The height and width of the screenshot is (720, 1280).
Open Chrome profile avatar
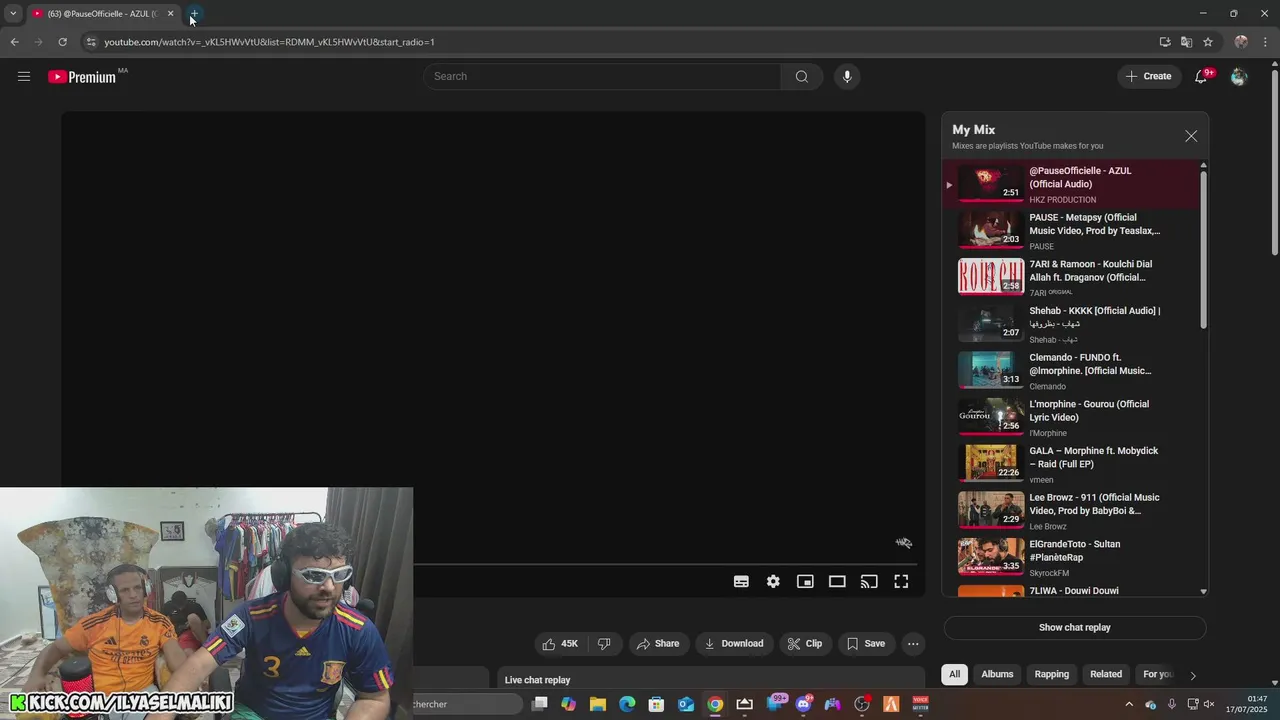pos(1241,42)
